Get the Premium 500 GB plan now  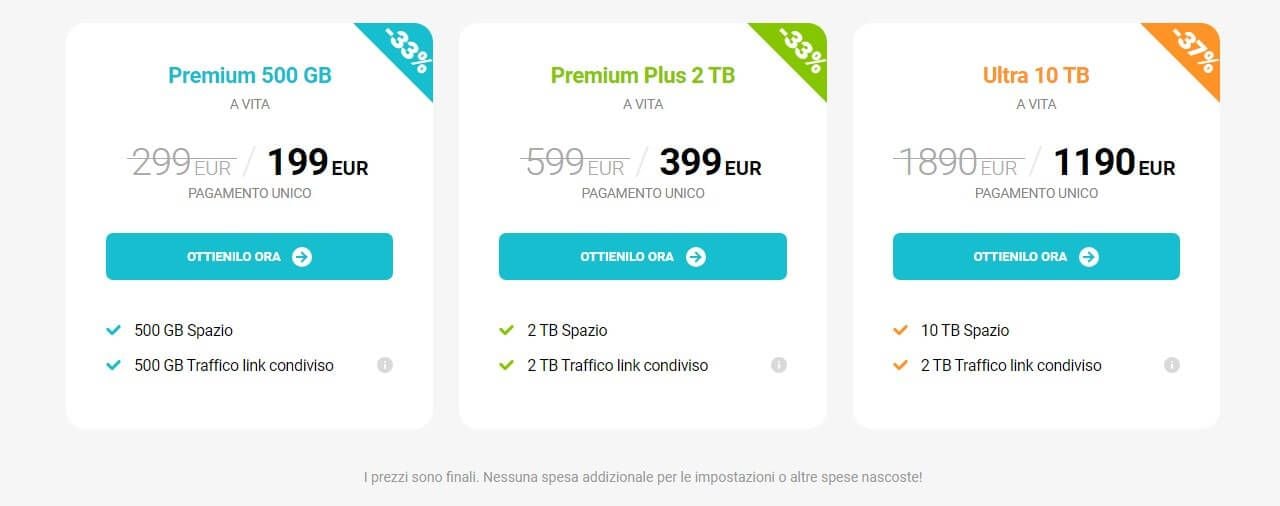click(249, 257)
